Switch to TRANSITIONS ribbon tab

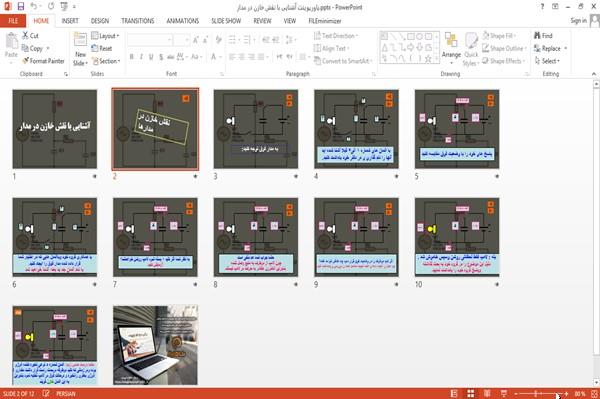pos(138,21)
